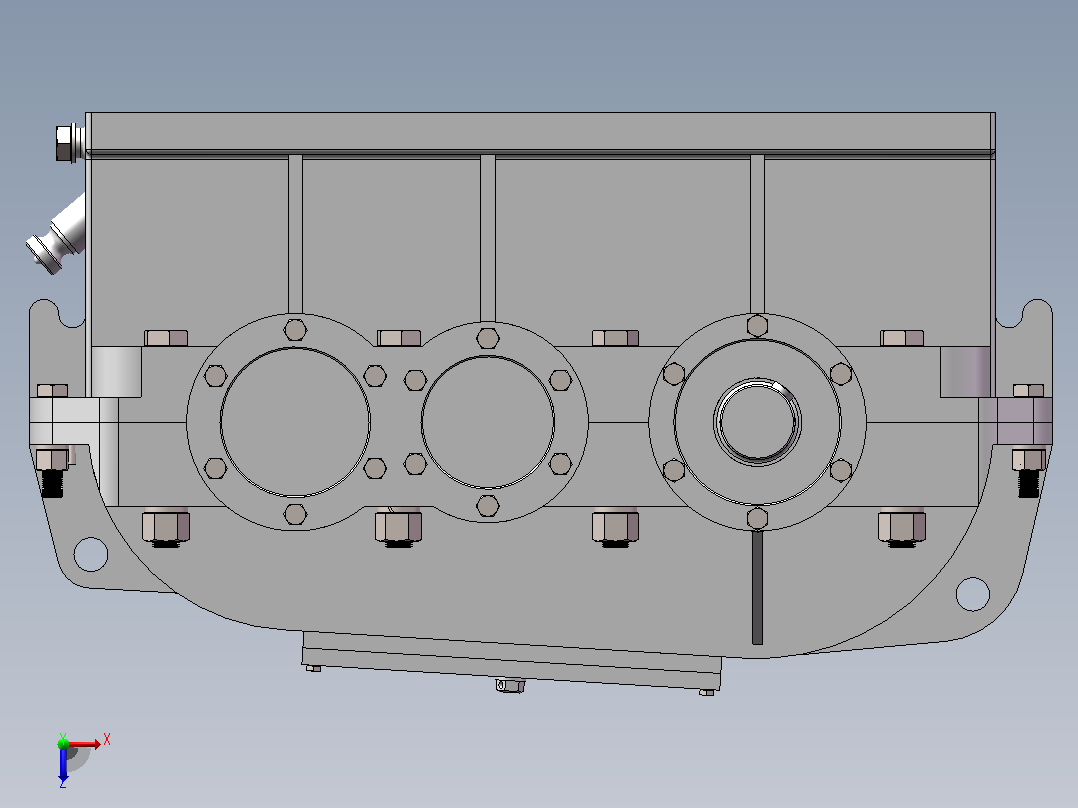Screen dimensions: 1078x808
Task: Click the drain plug under bottom plate
Action: click(510, 685)
